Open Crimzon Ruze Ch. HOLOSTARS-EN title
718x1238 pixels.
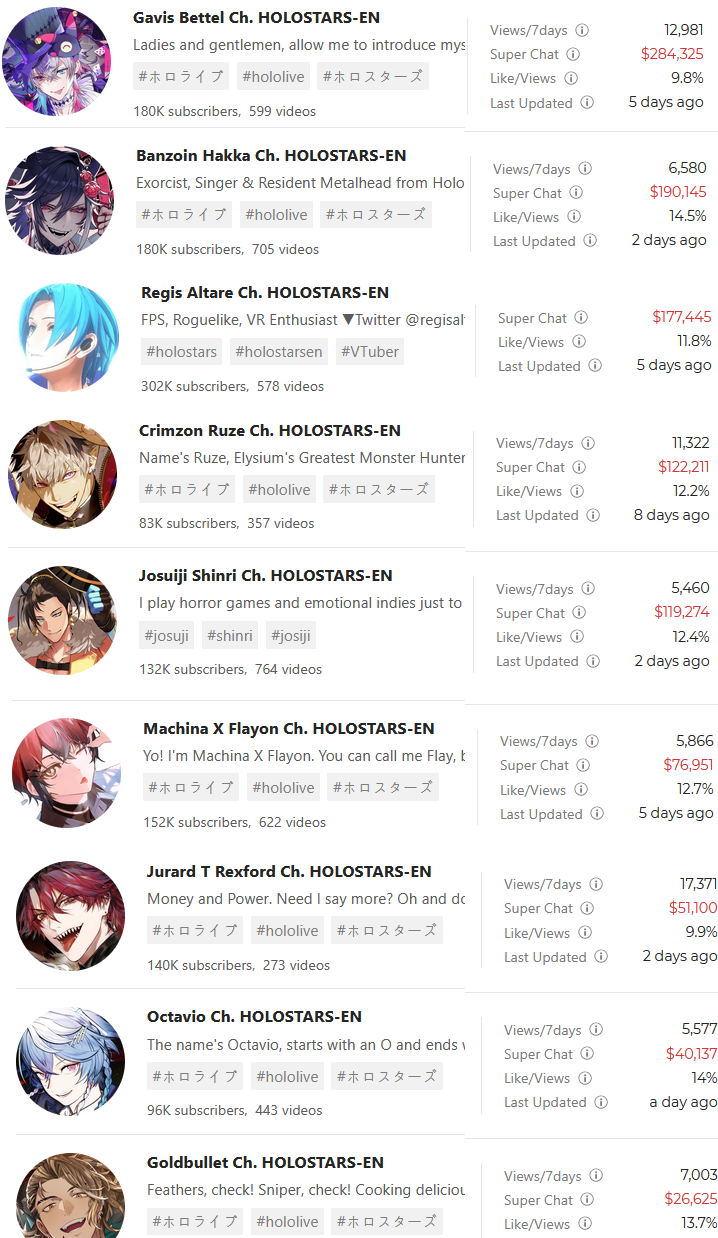pos(270,430)
